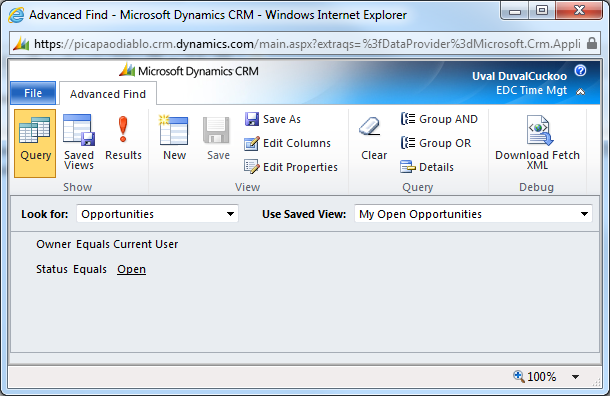Create a New view
The image size is (610, 396).
tap(174, 138)
